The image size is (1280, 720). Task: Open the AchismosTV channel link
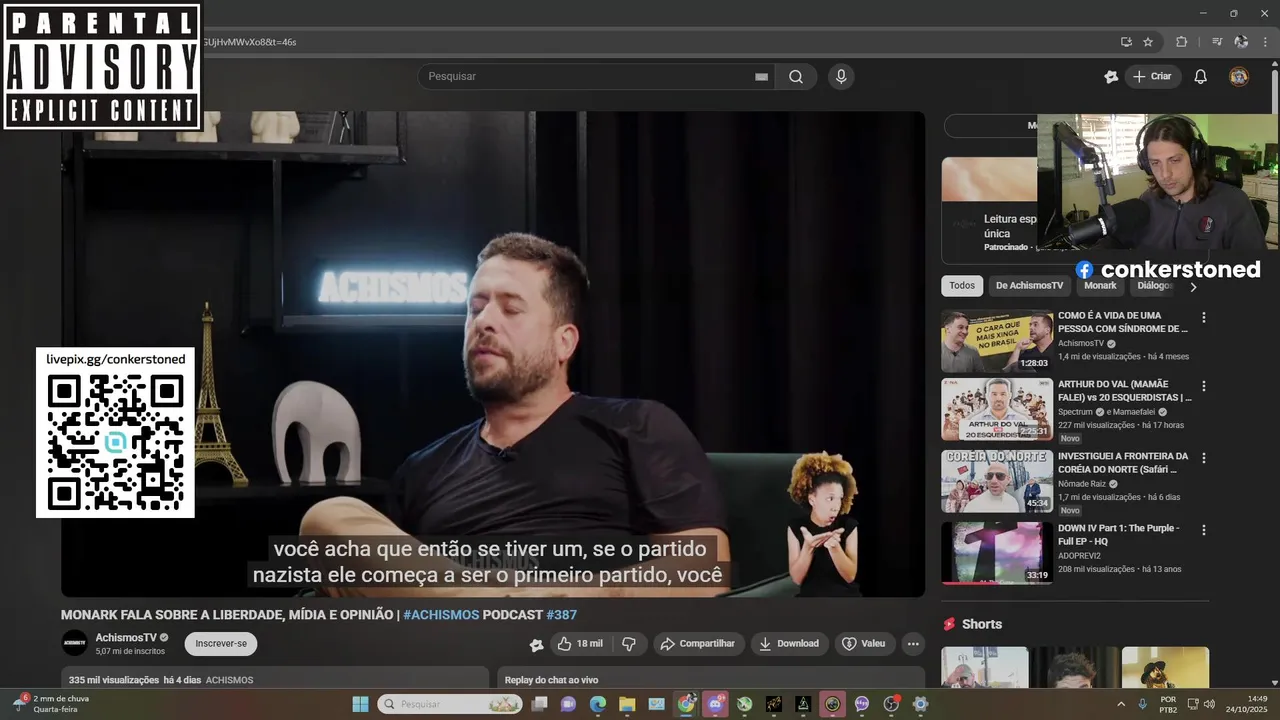(x=126, y=638)
